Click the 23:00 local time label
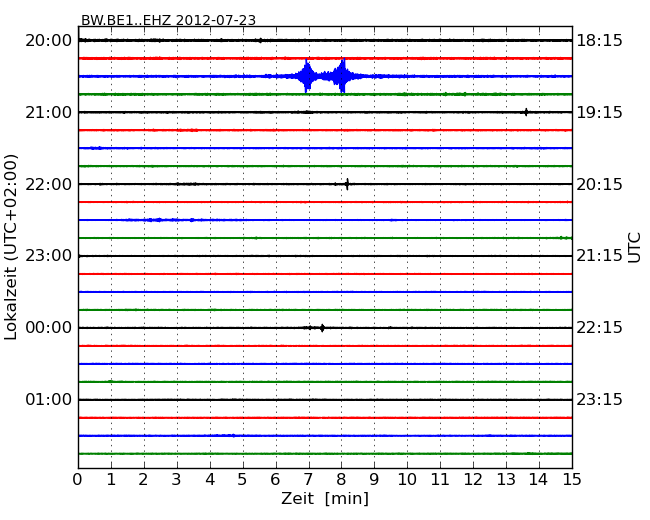Screen dimensions: 650x520 tap(49, 256)
